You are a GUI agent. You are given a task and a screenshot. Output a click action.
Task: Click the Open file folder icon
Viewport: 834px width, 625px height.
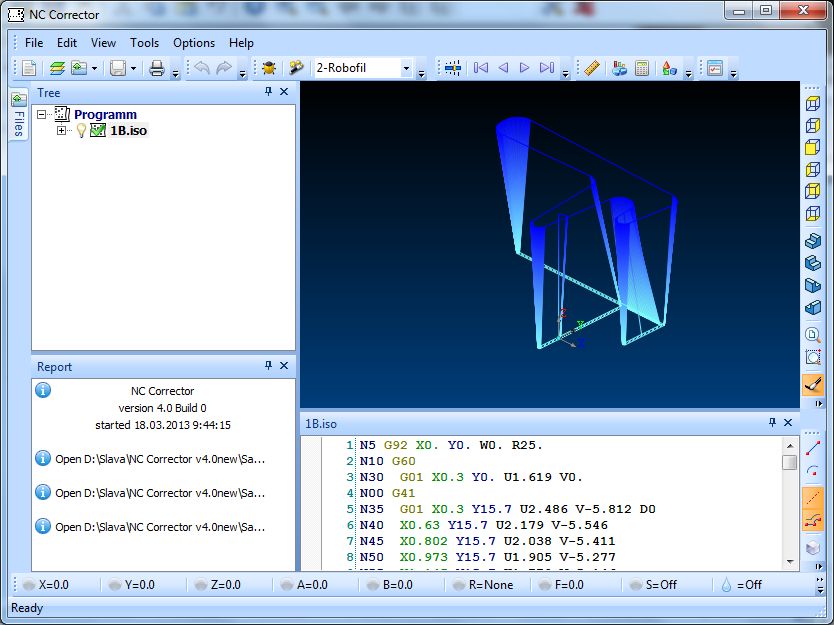(79, 68)
